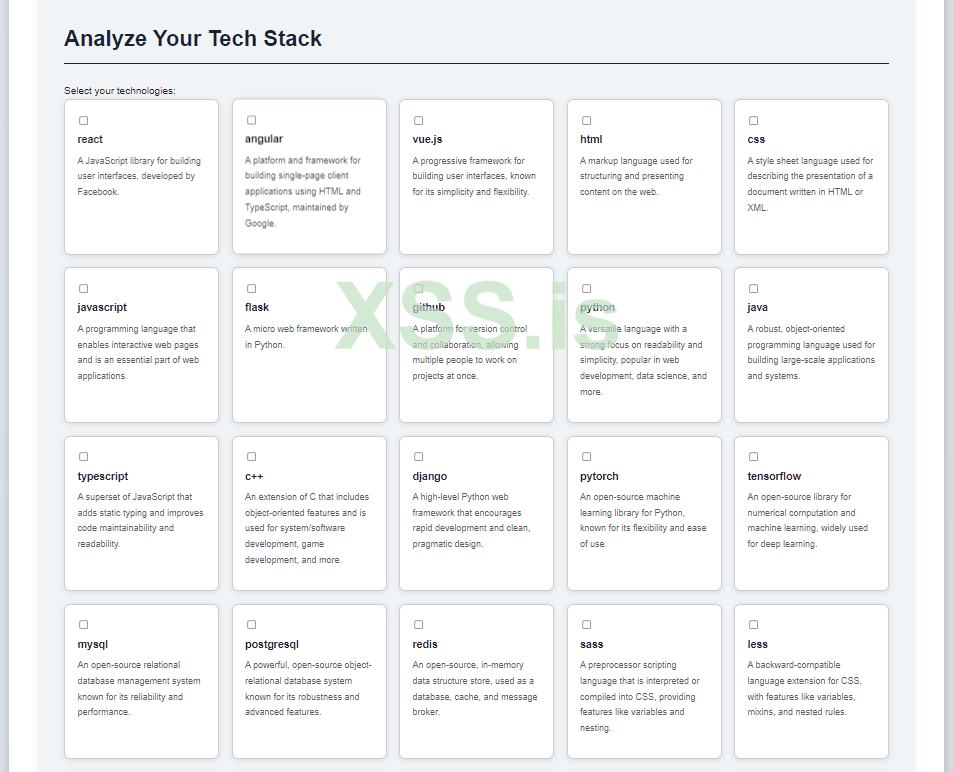Viewport: 953px width, 772px height.
Task: Tick the typescript checkbox
Action: point(84,457)
